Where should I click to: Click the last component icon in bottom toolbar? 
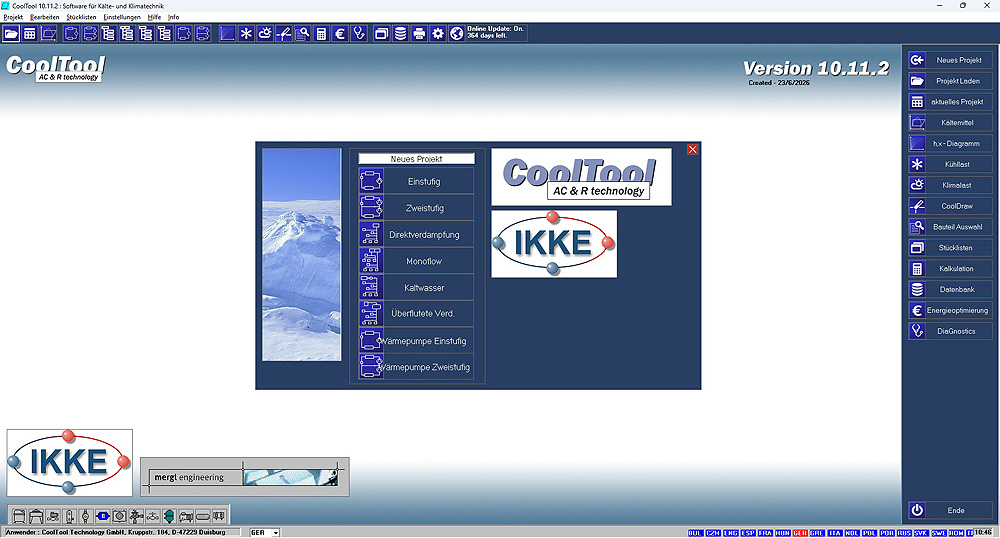click(x=219, y=516)
